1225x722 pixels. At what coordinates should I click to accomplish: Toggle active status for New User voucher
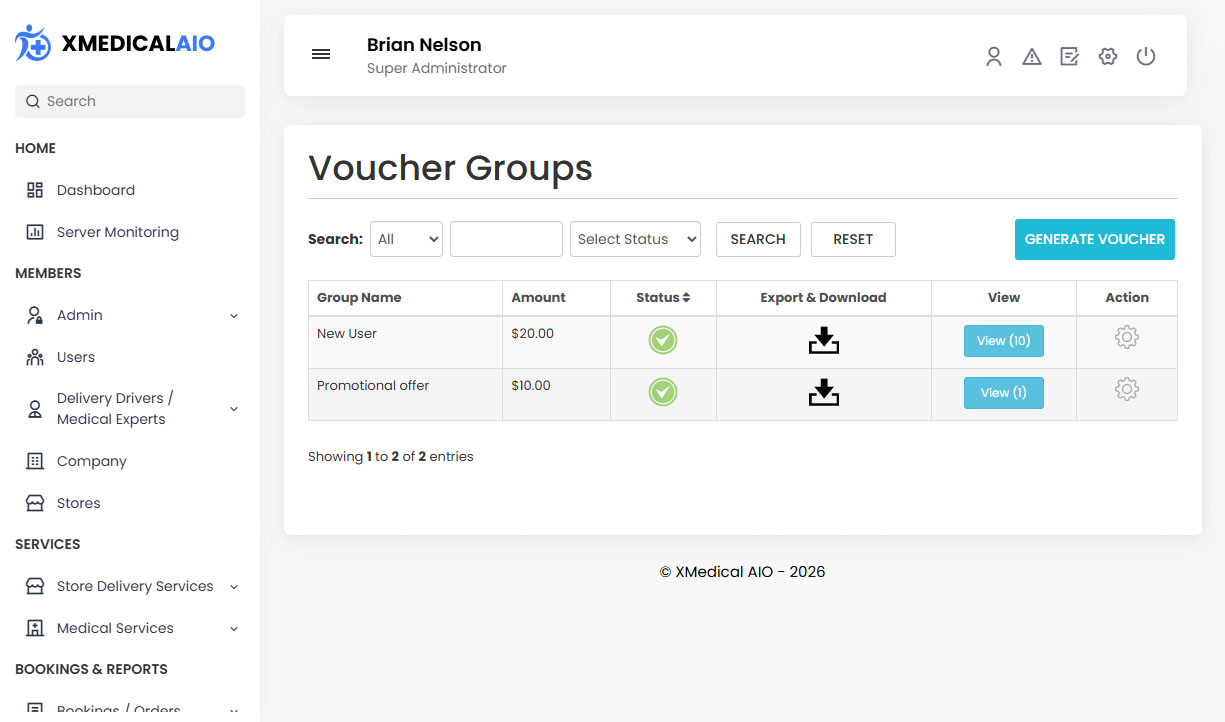(x=663, y=340)
